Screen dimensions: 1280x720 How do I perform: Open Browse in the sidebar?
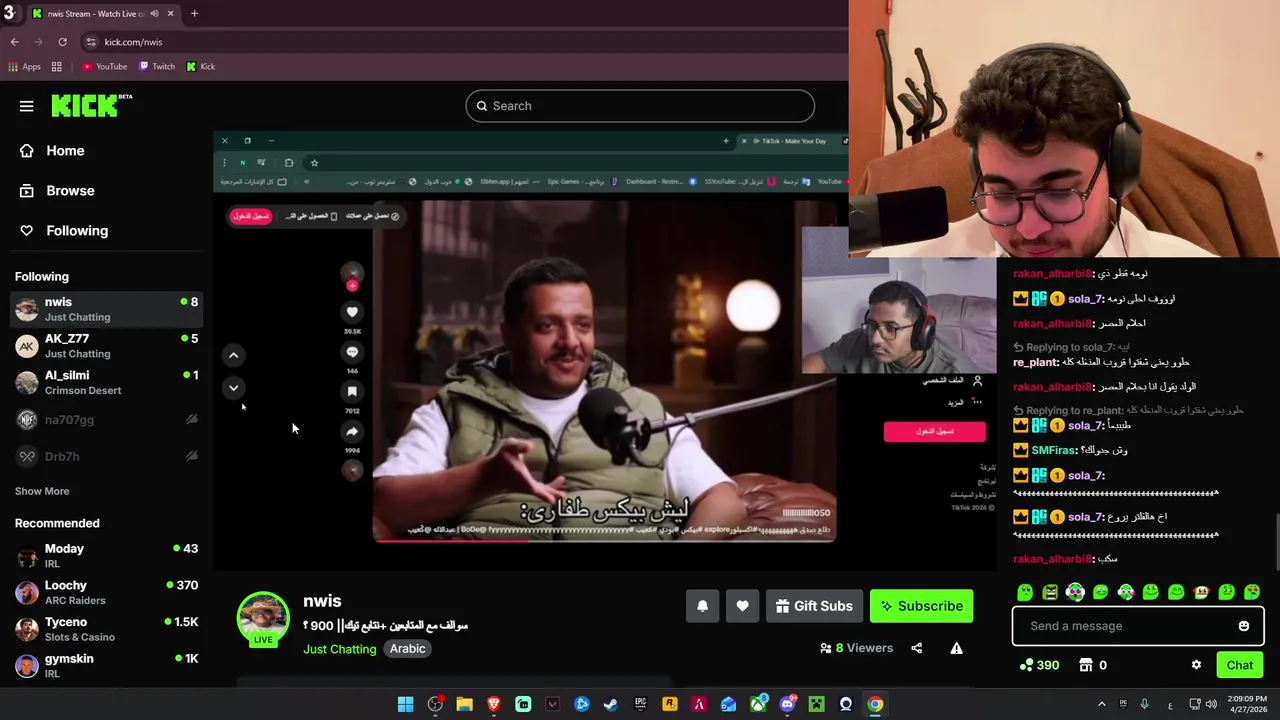pyautogui.click(x=70, y=191)
